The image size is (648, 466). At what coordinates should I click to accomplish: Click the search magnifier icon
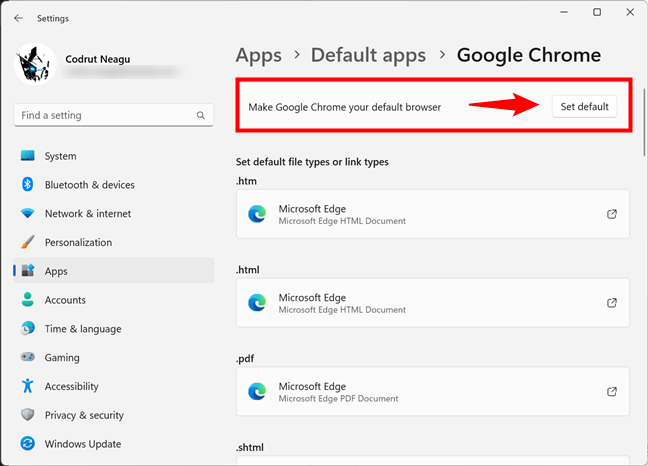(200, 116)
